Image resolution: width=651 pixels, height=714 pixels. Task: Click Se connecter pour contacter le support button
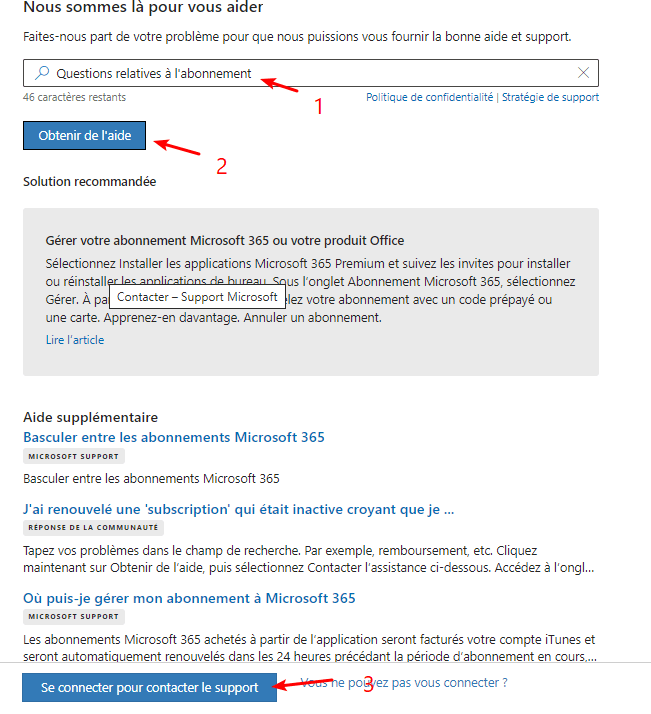pyautogui.click(x=149, y=687)
